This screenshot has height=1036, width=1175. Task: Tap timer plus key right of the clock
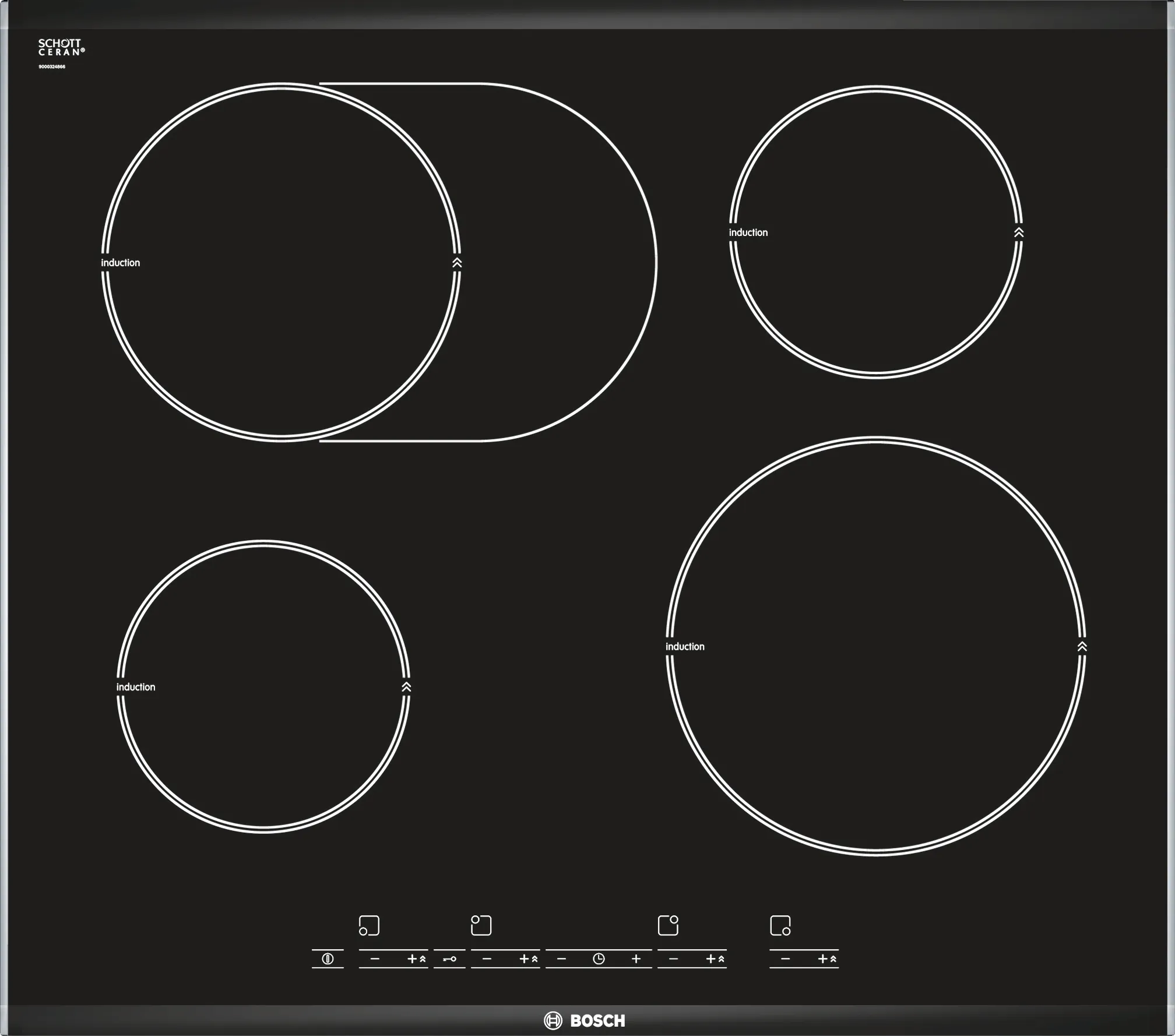click(636, 959)
